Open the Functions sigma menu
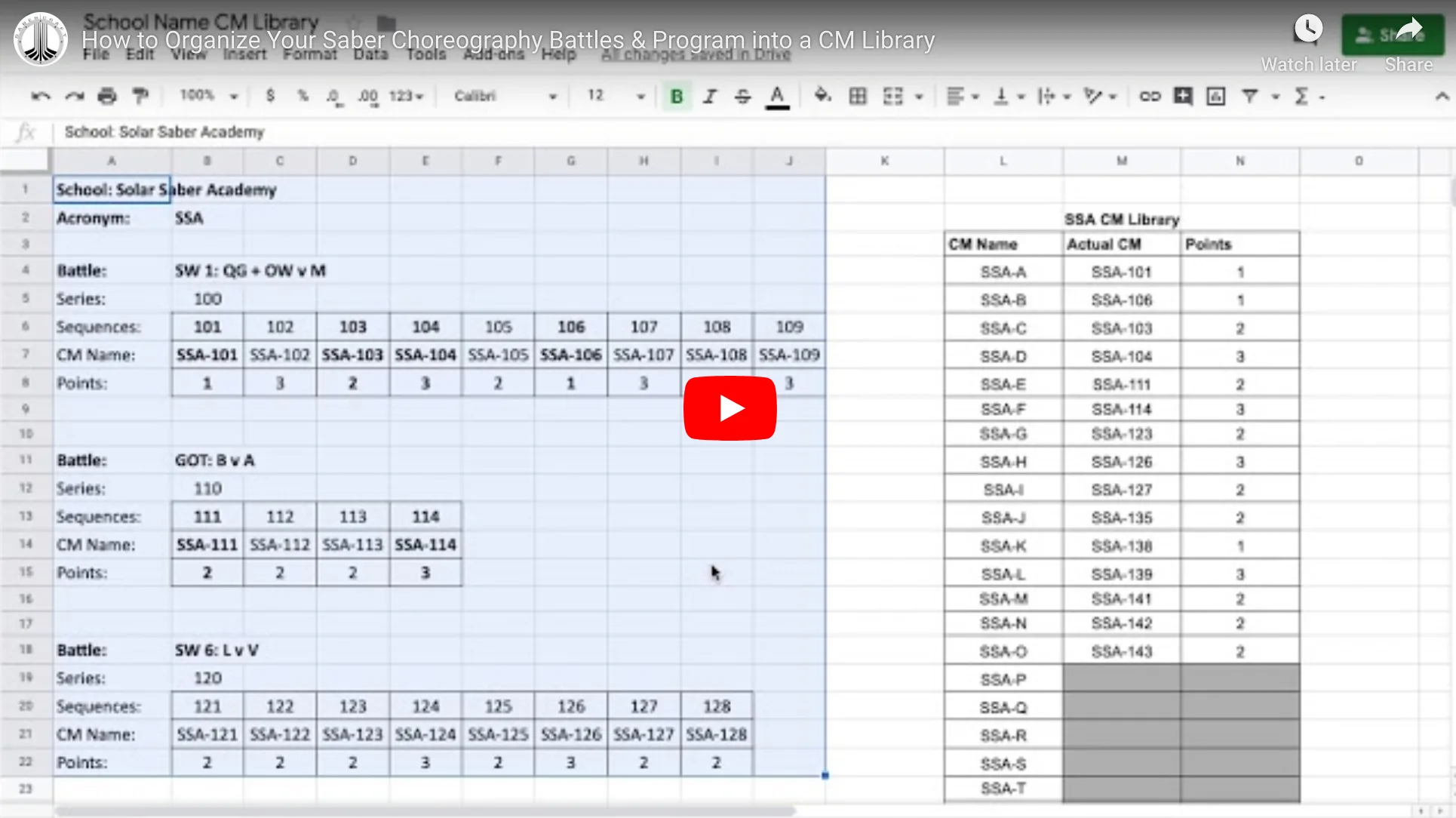Image resolution: width=1456 pixels, height=818 pixels. (1301, 96)
